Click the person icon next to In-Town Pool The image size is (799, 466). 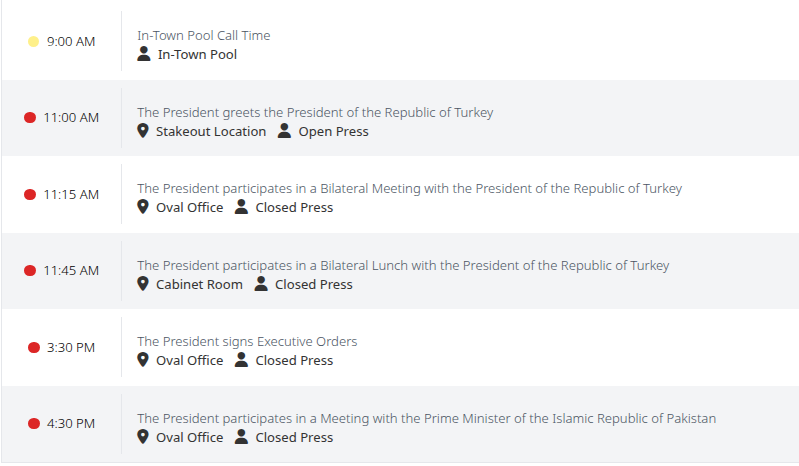point(144,54)
